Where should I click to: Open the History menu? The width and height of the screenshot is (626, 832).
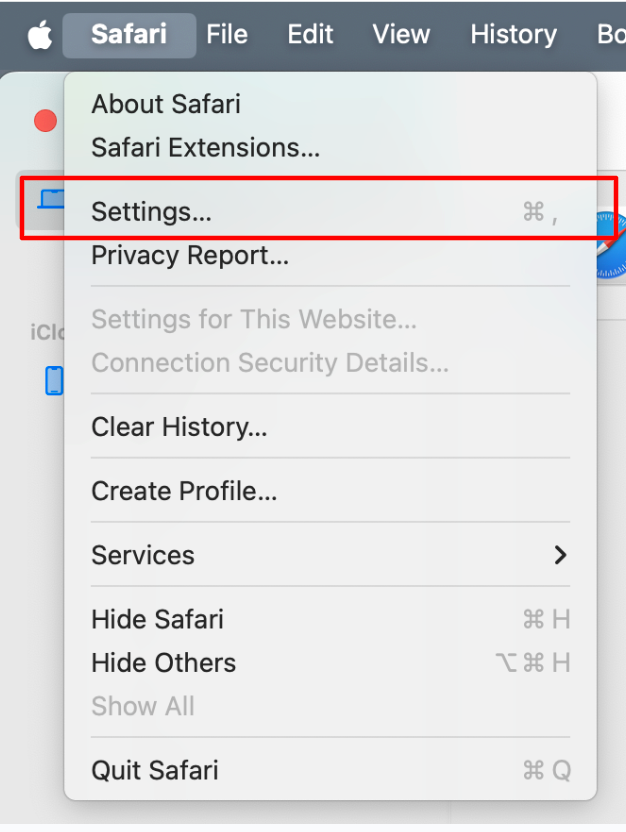(513, 35)
